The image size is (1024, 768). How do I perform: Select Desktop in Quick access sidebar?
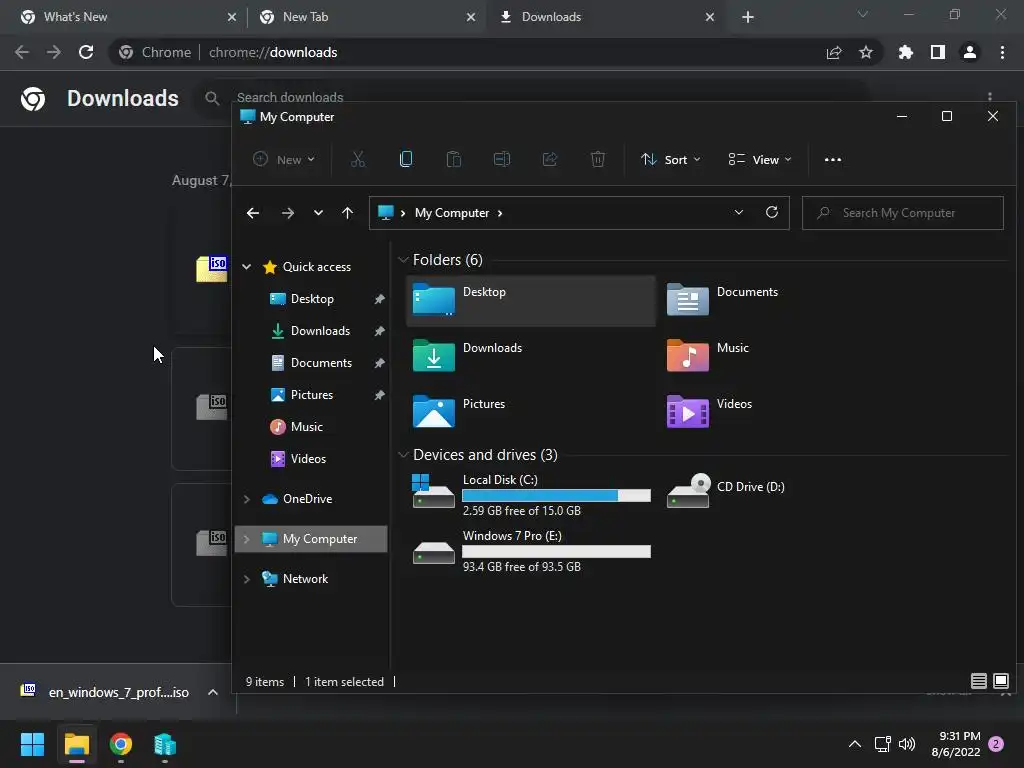click(x=312, y=298)
